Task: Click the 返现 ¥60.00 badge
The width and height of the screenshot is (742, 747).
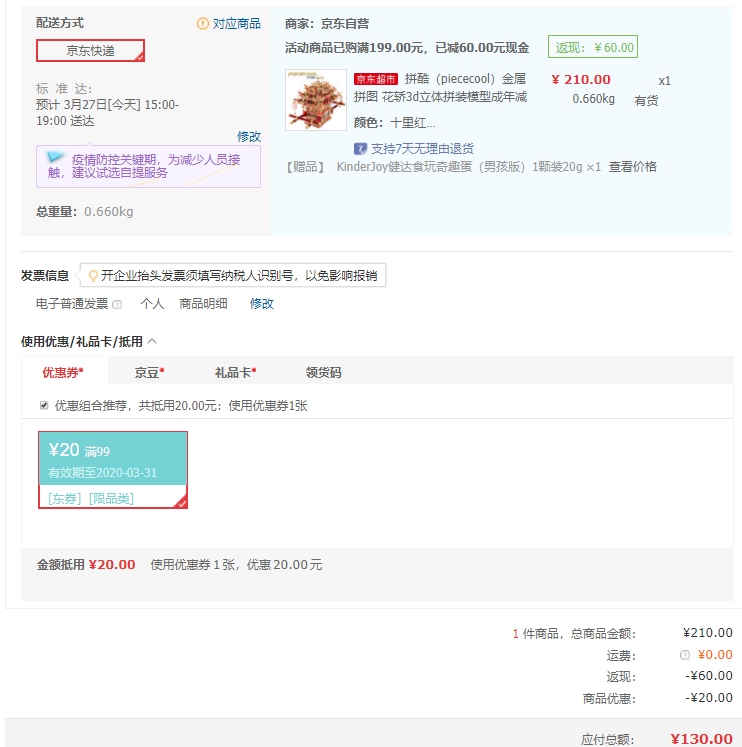Action: coord(593,47)
